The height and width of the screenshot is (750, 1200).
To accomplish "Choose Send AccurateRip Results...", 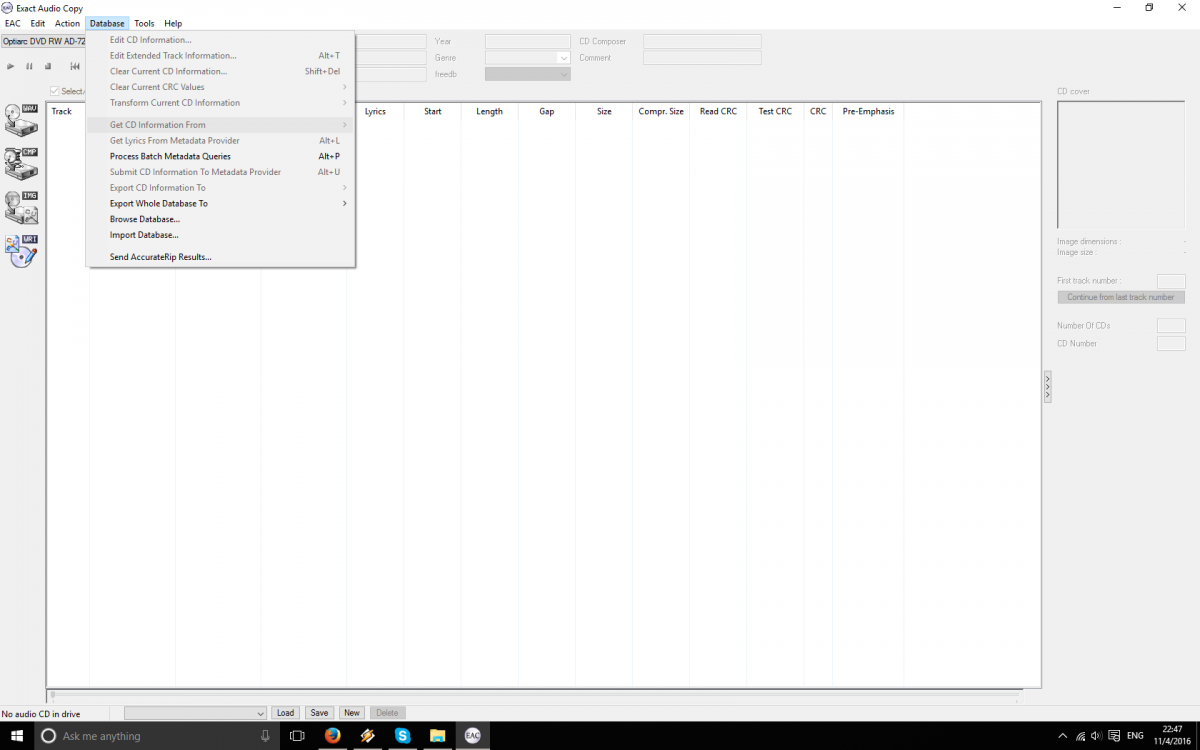I will pyautogui.click(x=219, y=257).
